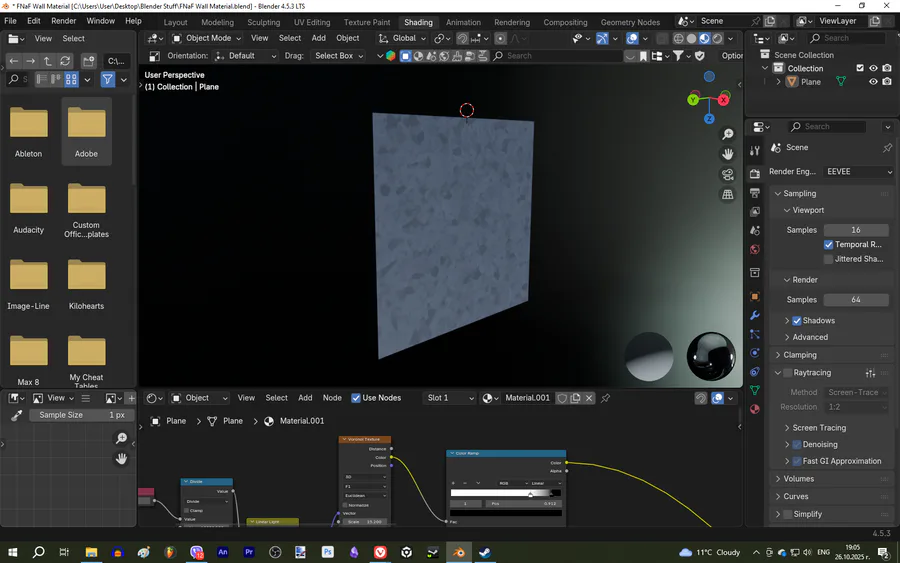This screenshot has height=563, width=900.
Task: Hide the Plane object in viewport
Action: pyautogui.click(x=873, y=82)
